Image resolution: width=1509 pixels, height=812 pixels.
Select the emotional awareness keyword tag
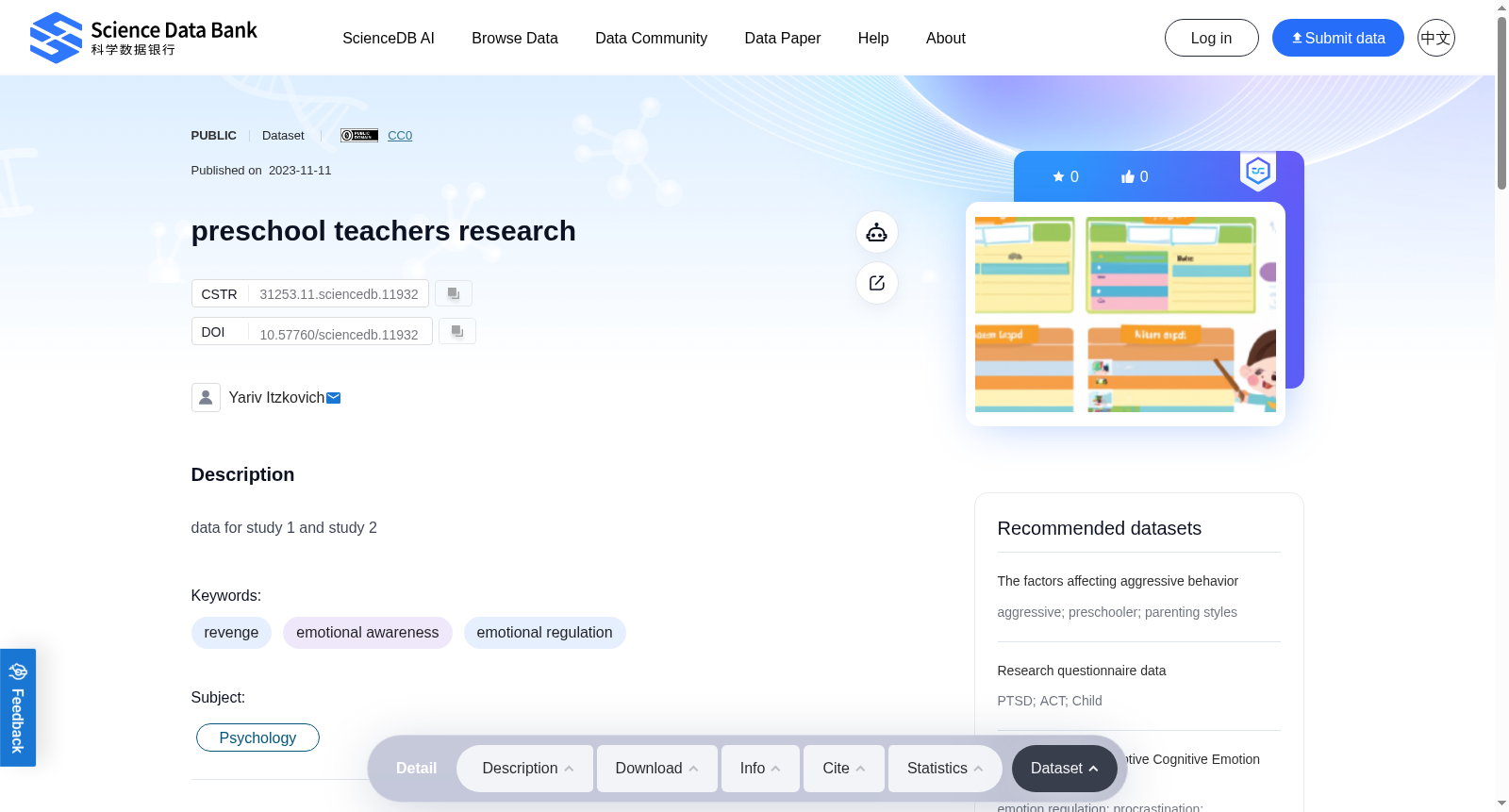tap(368, 633)
